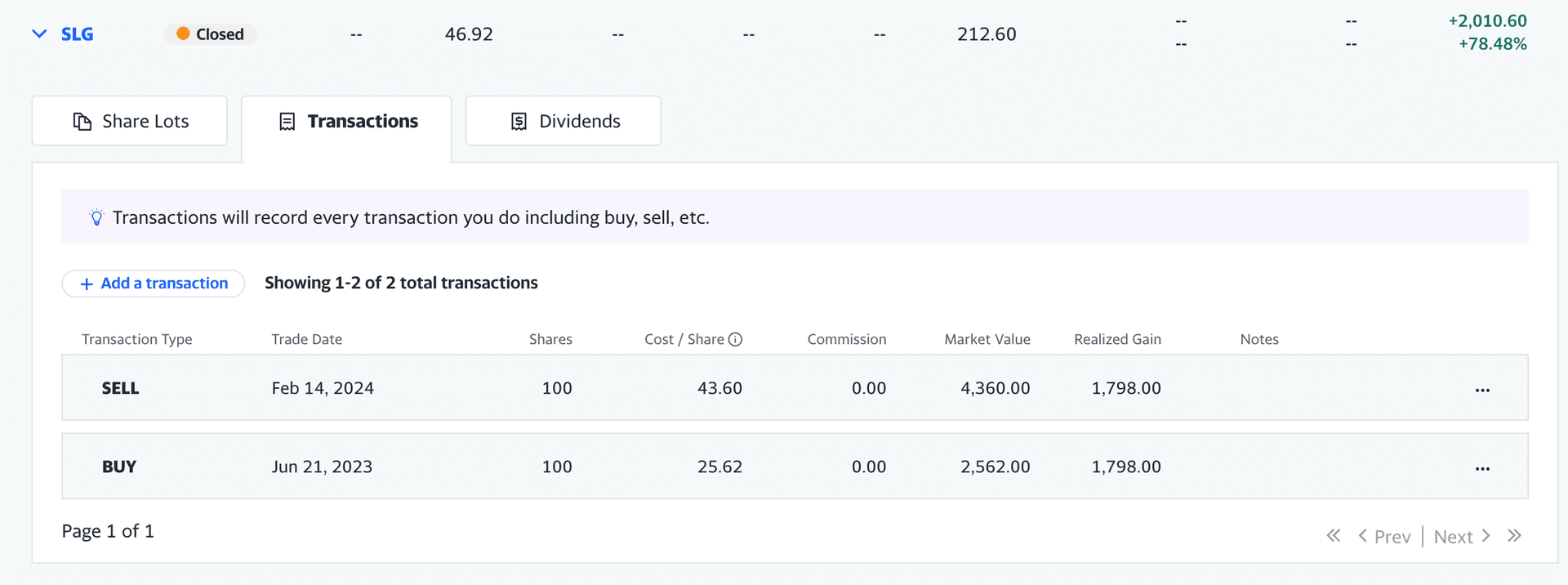Click the lightbulb tip icon
Viewport: 1568px width, 585px height.
(x=96, y=217)
